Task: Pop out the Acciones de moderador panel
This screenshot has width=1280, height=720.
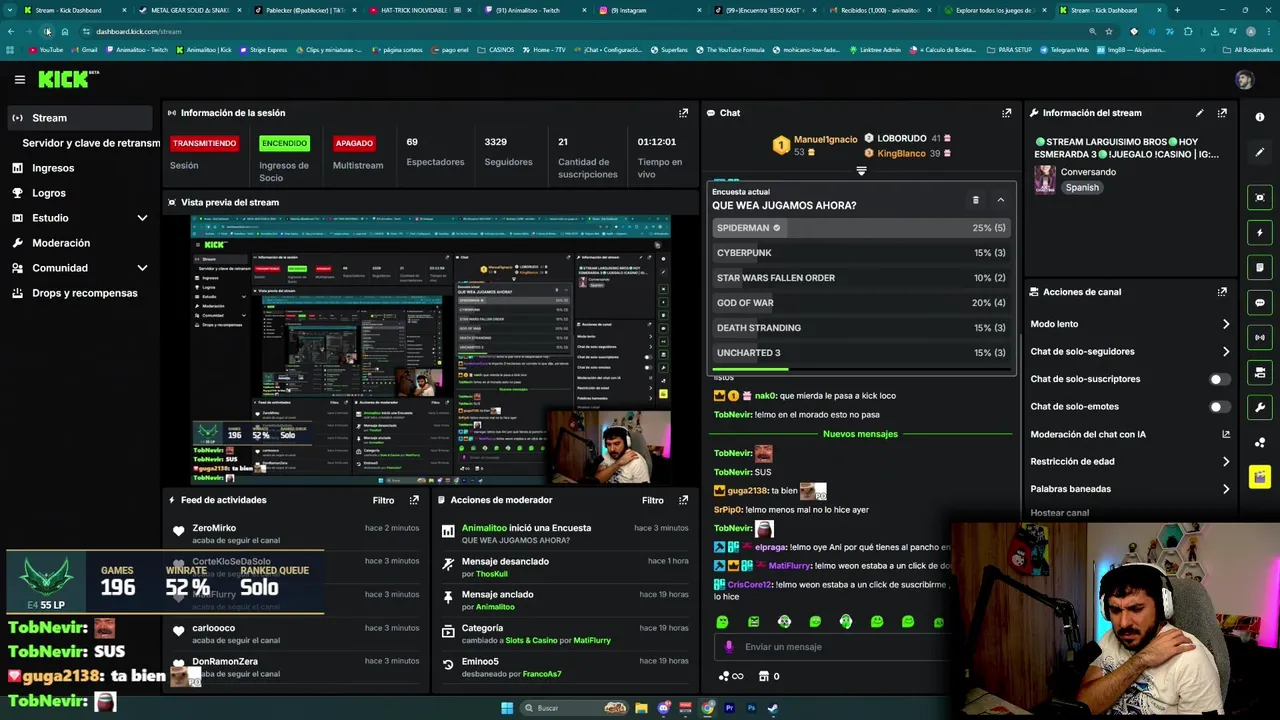Action: (683, 500)
